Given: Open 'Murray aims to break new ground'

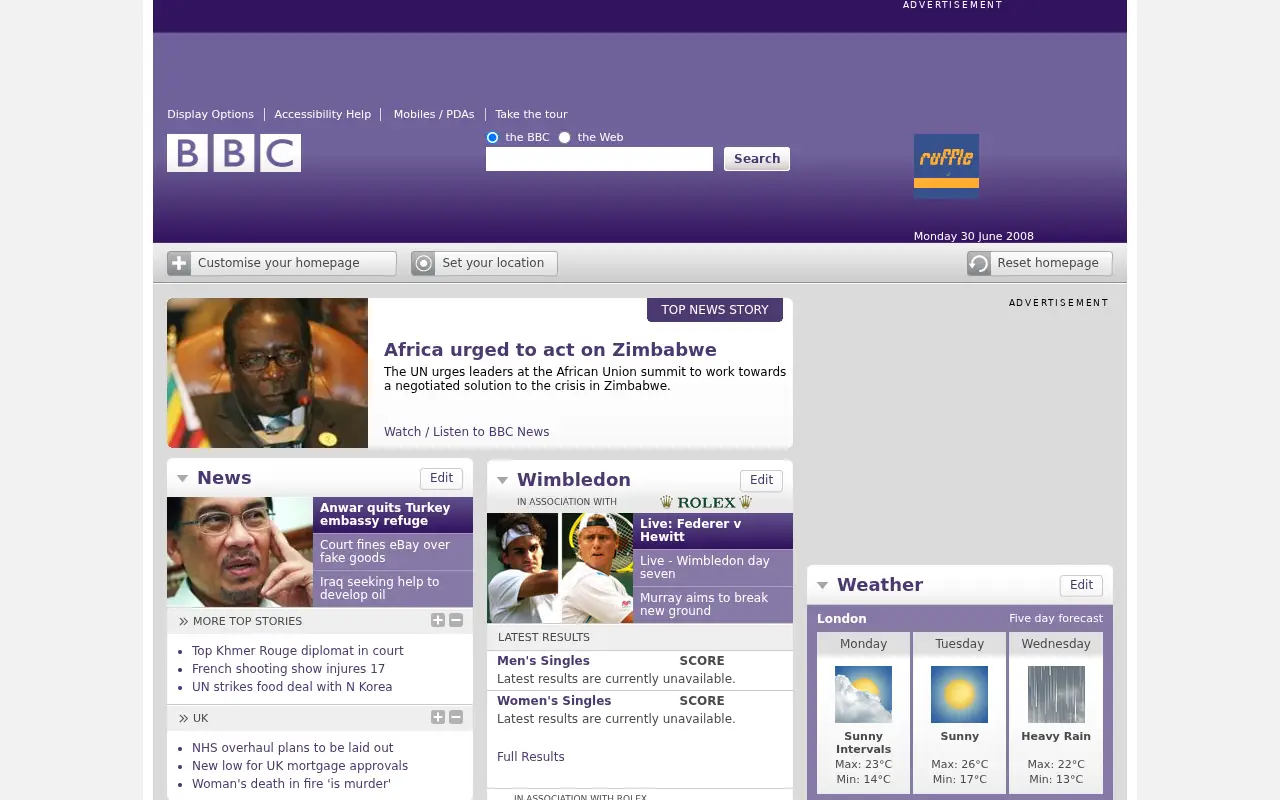Looking at the screenshot, I should click(704, 604).
